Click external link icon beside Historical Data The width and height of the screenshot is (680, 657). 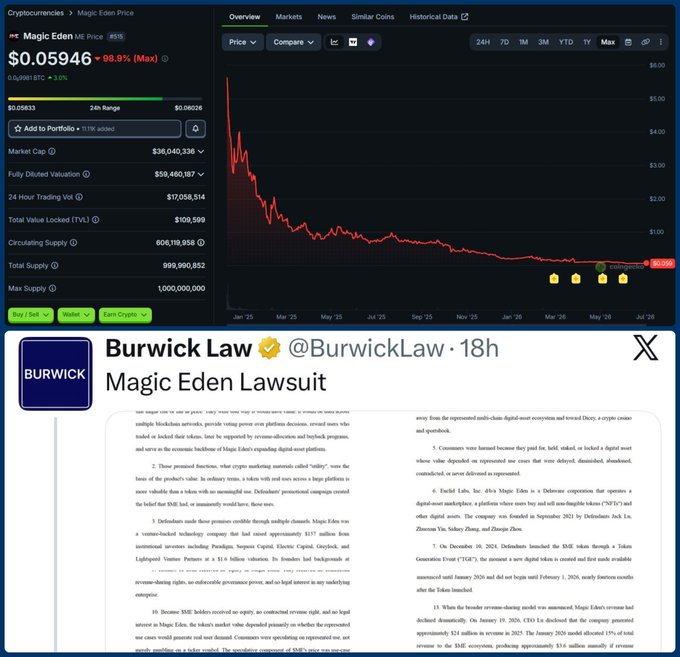(x=464, y=16)
